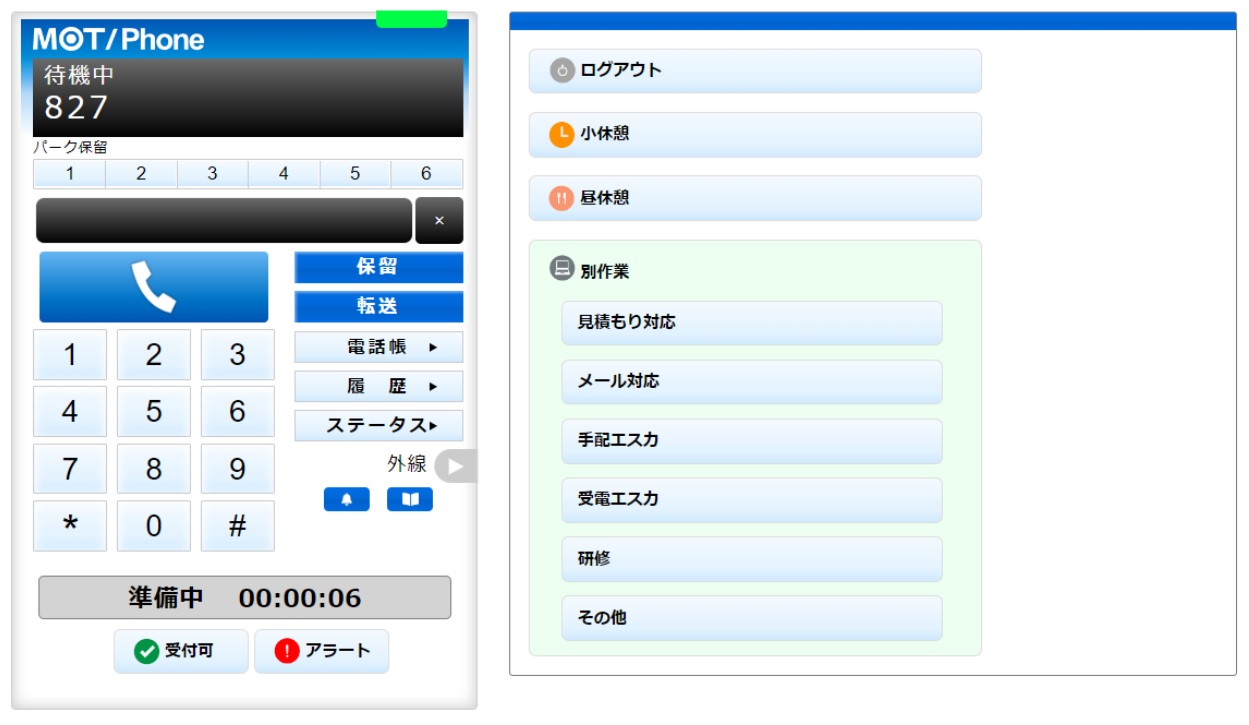Open the 電話帳 phonebook menu
Viewport: 1249px width, 725px height.
pos(378,347)
